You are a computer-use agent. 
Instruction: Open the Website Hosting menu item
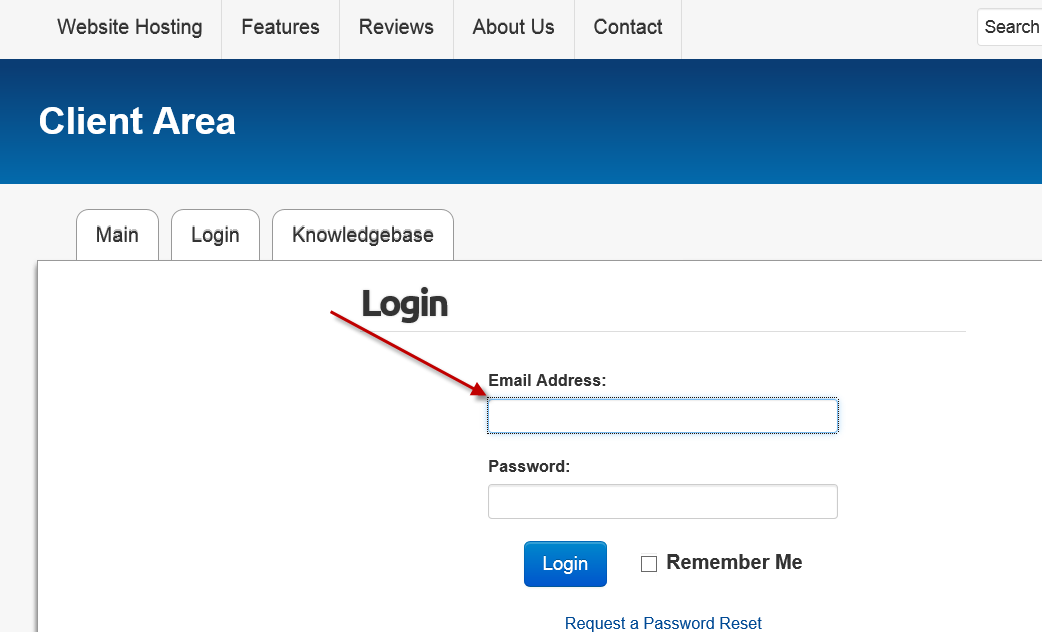tap(130, 27)
